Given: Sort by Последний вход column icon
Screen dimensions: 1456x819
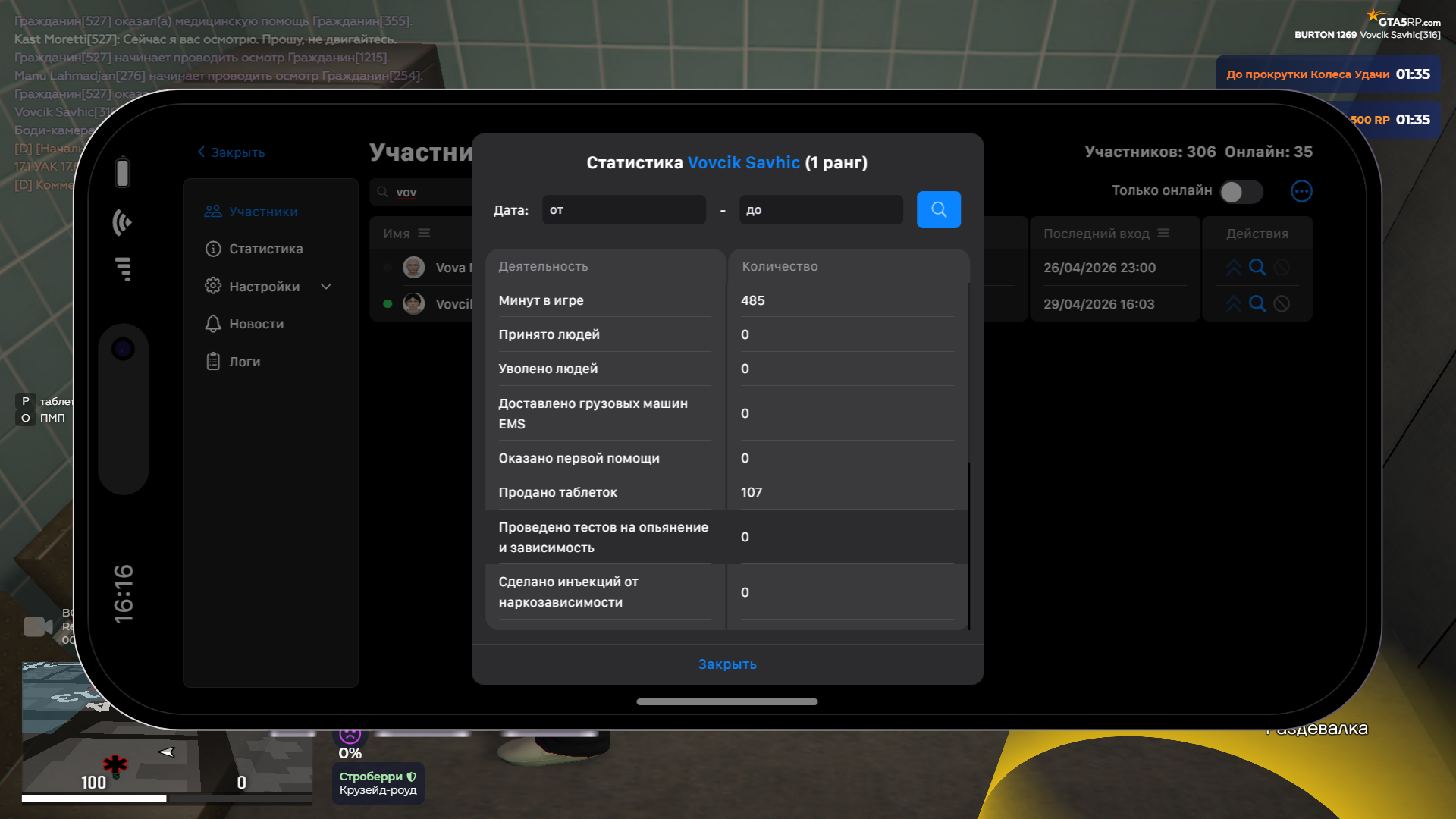Looking at the screenshot, I should [x=1163, y=234].
